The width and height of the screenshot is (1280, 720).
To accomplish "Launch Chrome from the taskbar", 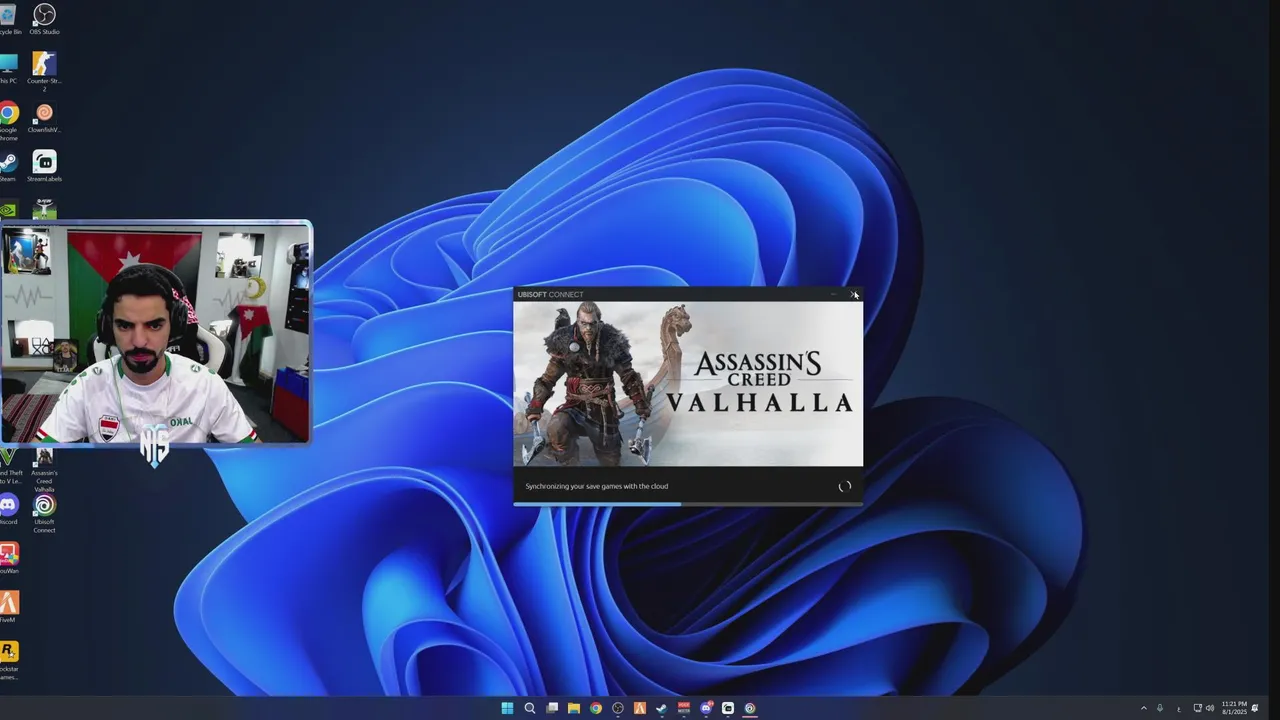I will pyautogui.click(x=596, y=708).
